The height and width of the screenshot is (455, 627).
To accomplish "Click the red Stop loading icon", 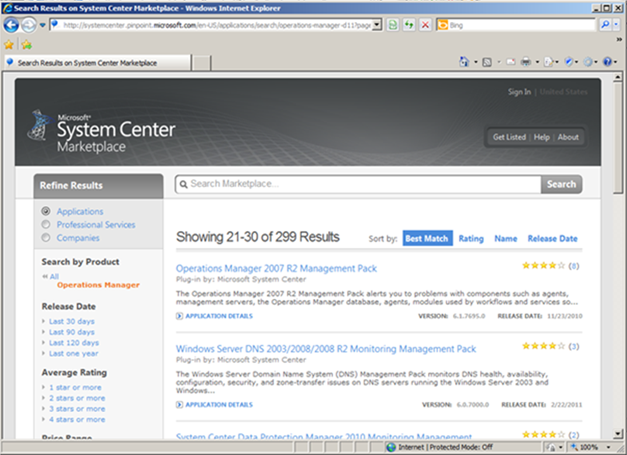I will (x=425, y=25).
